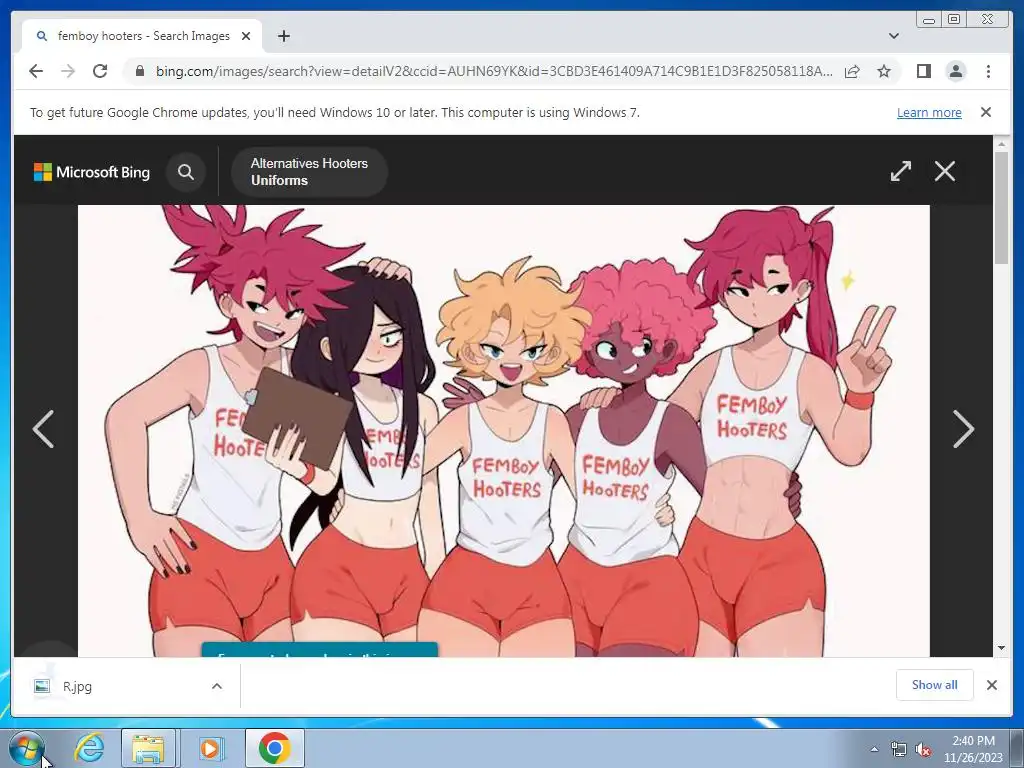Launch Internet Explorer from taskbar
The image size is (1024, 768).
click(x=89, y=748)
